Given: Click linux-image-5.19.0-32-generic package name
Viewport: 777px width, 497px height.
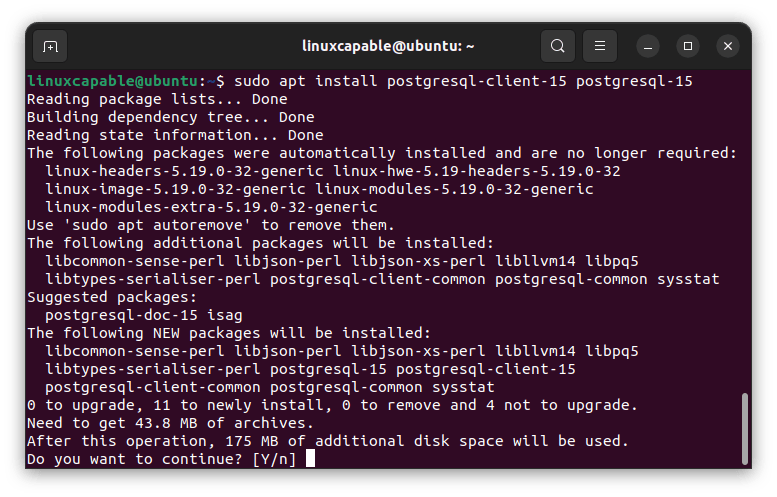Looking at the screenshot, I should 175,189.
